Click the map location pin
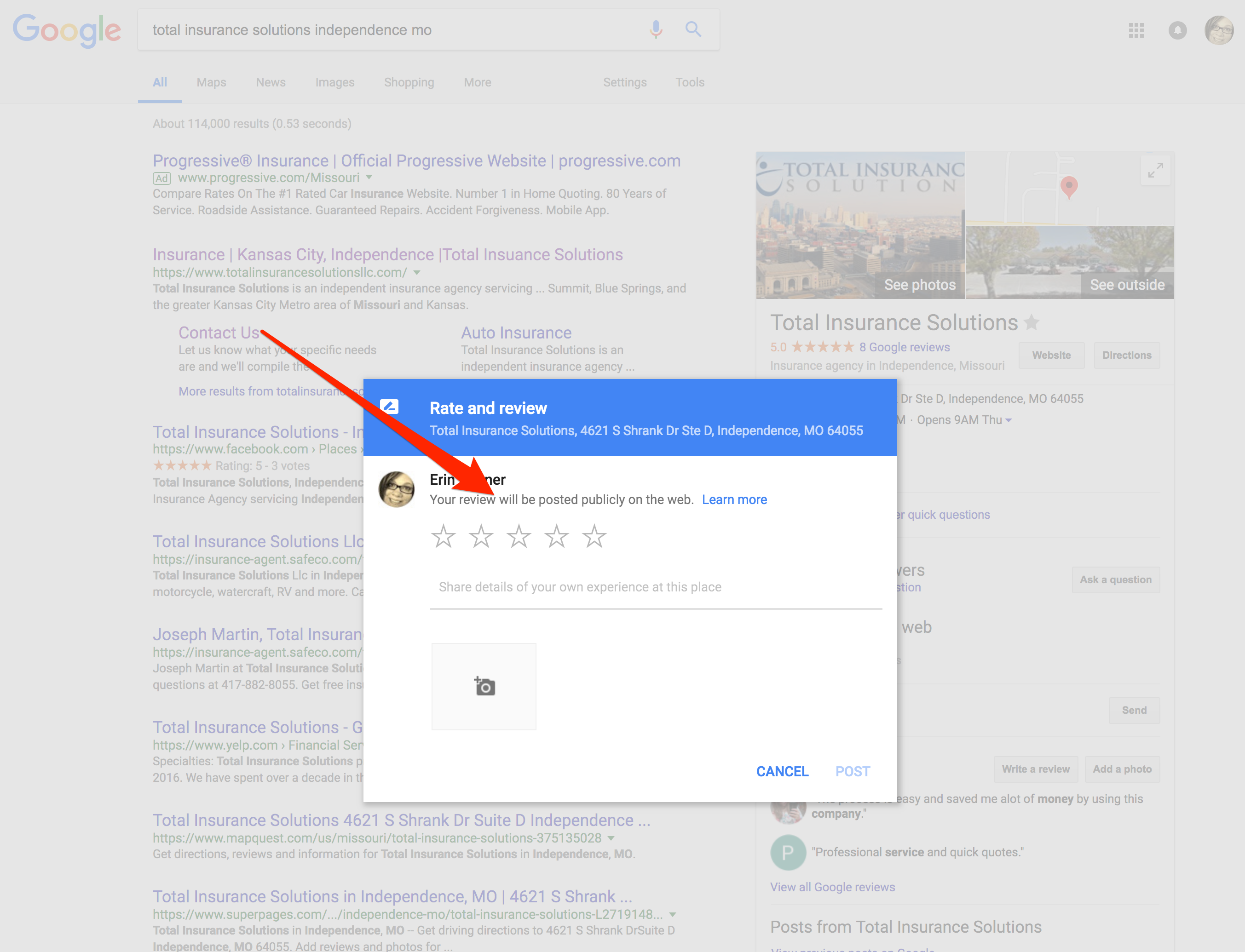The width and height of the screenshot is (1245, 952). tap(1069, 187)
